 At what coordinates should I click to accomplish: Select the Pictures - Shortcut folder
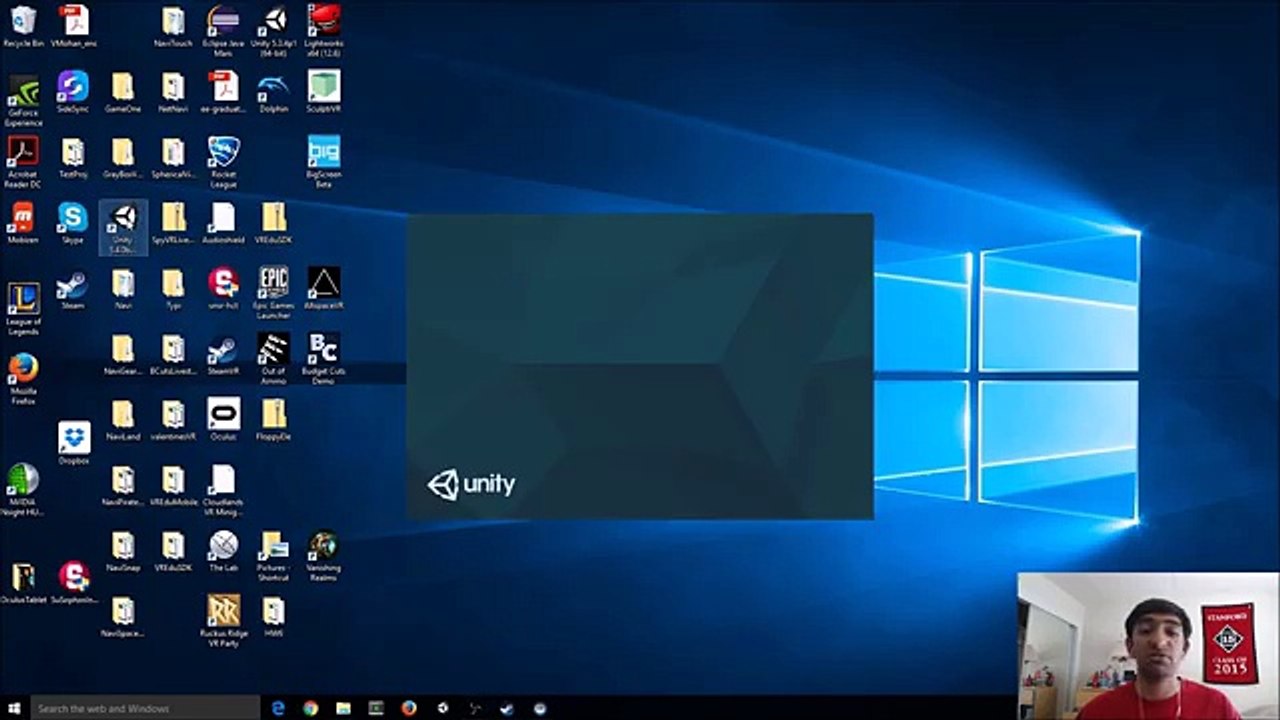coord(273,555)
